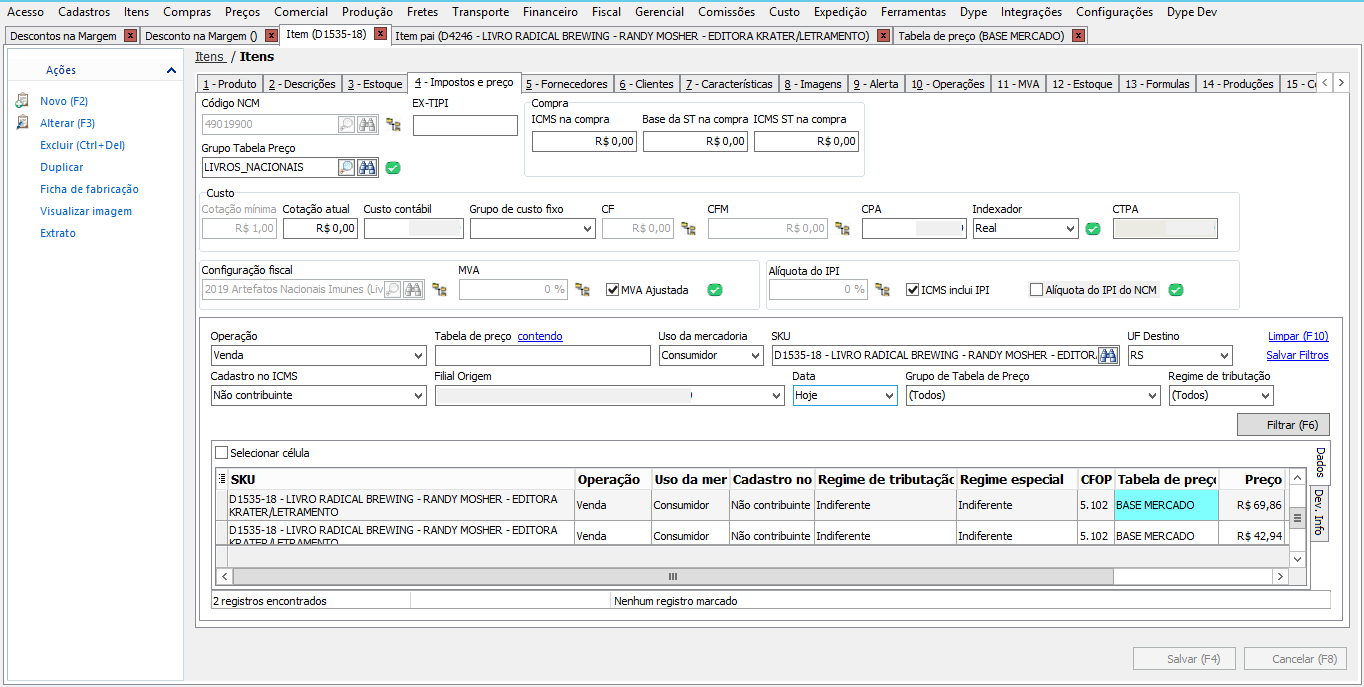
Task: Close the Descontos na Margem tab
Action: coord(130,36)
